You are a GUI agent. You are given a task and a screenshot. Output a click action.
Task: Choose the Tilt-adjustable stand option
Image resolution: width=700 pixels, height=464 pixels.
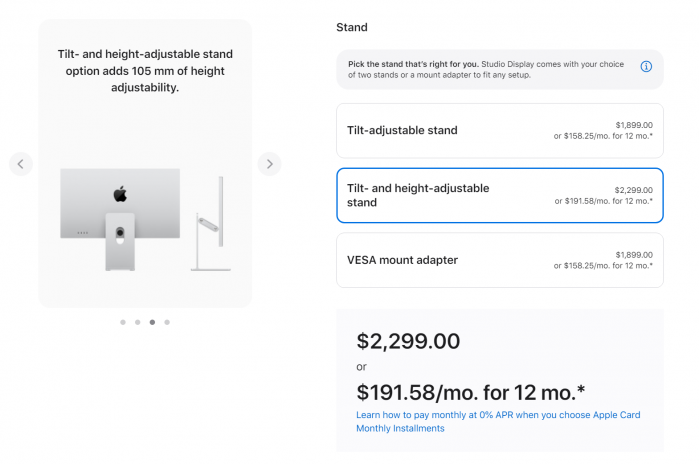pos(499,130)
